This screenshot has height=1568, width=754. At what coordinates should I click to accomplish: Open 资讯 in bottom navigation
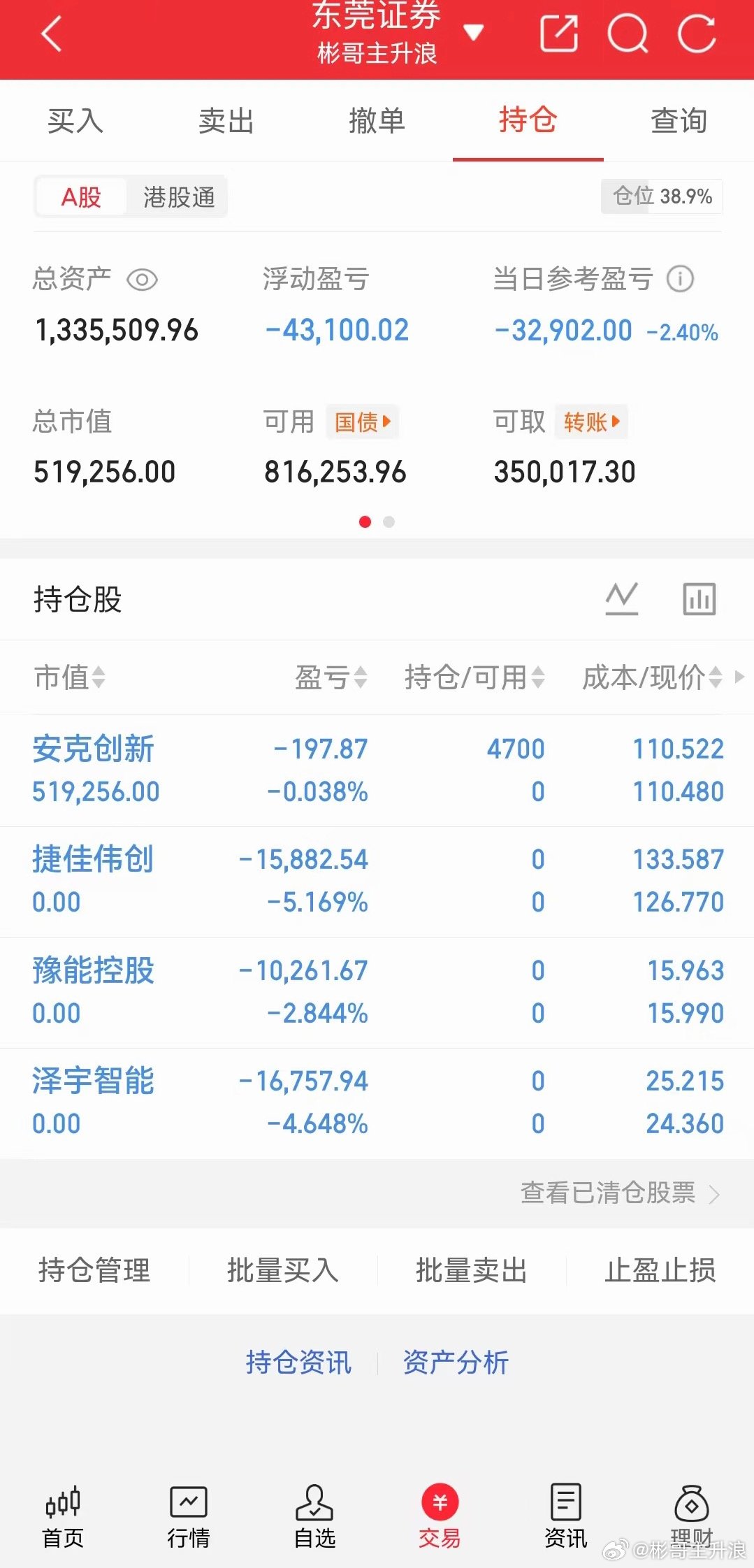pos(565,1516)
